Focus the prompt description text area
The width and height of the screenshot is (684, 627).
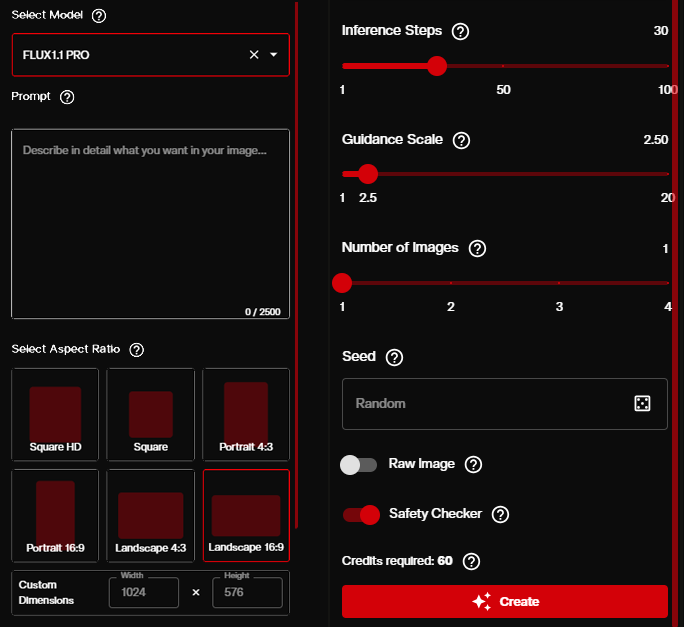click(150, 223)
